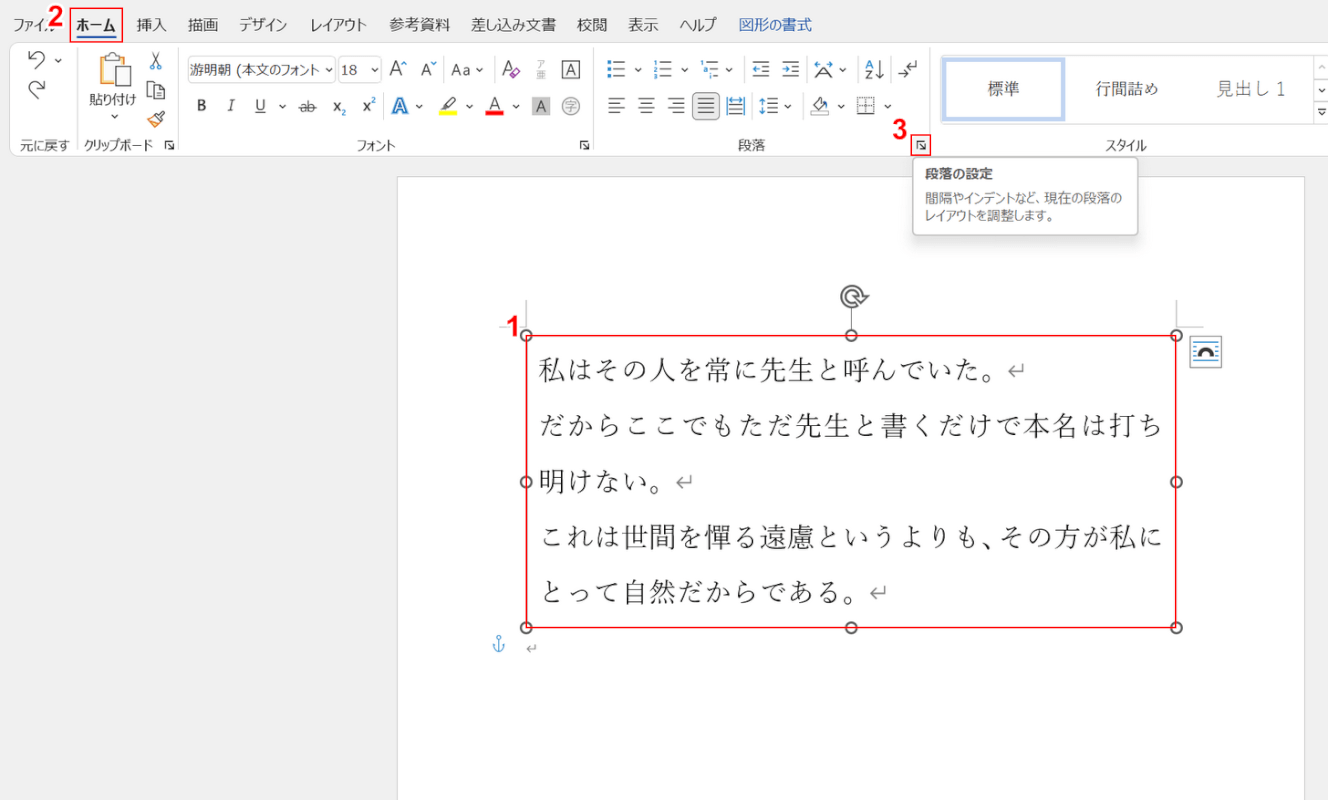Apply yellow text highlight color
This screenshot has width=1328, height=800.
[448, 106]
